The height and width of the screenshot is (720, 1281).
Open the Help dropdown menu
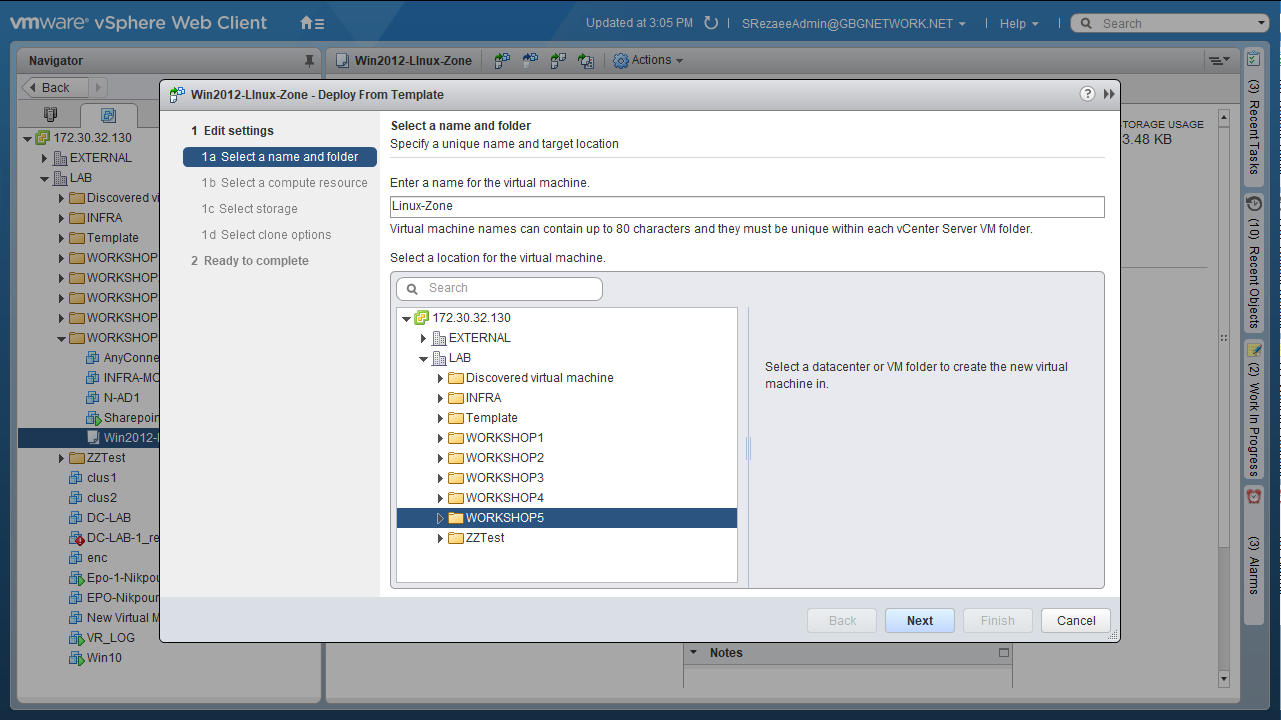1018,24
